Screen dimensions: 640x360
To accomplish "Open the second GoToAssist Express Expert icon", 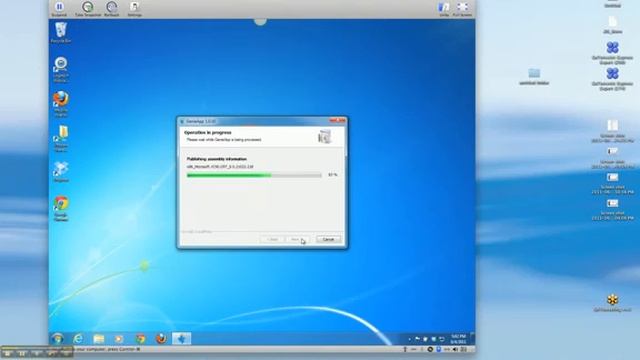I will pos(612,79).
